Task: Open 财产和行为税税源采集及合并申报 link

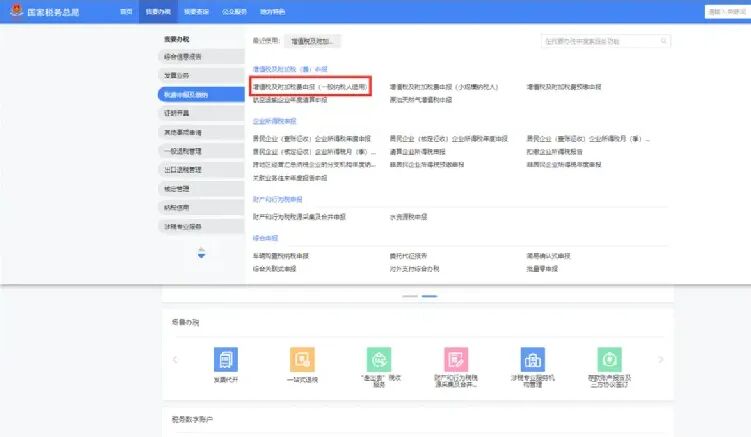Action: (x=299, y=217)
